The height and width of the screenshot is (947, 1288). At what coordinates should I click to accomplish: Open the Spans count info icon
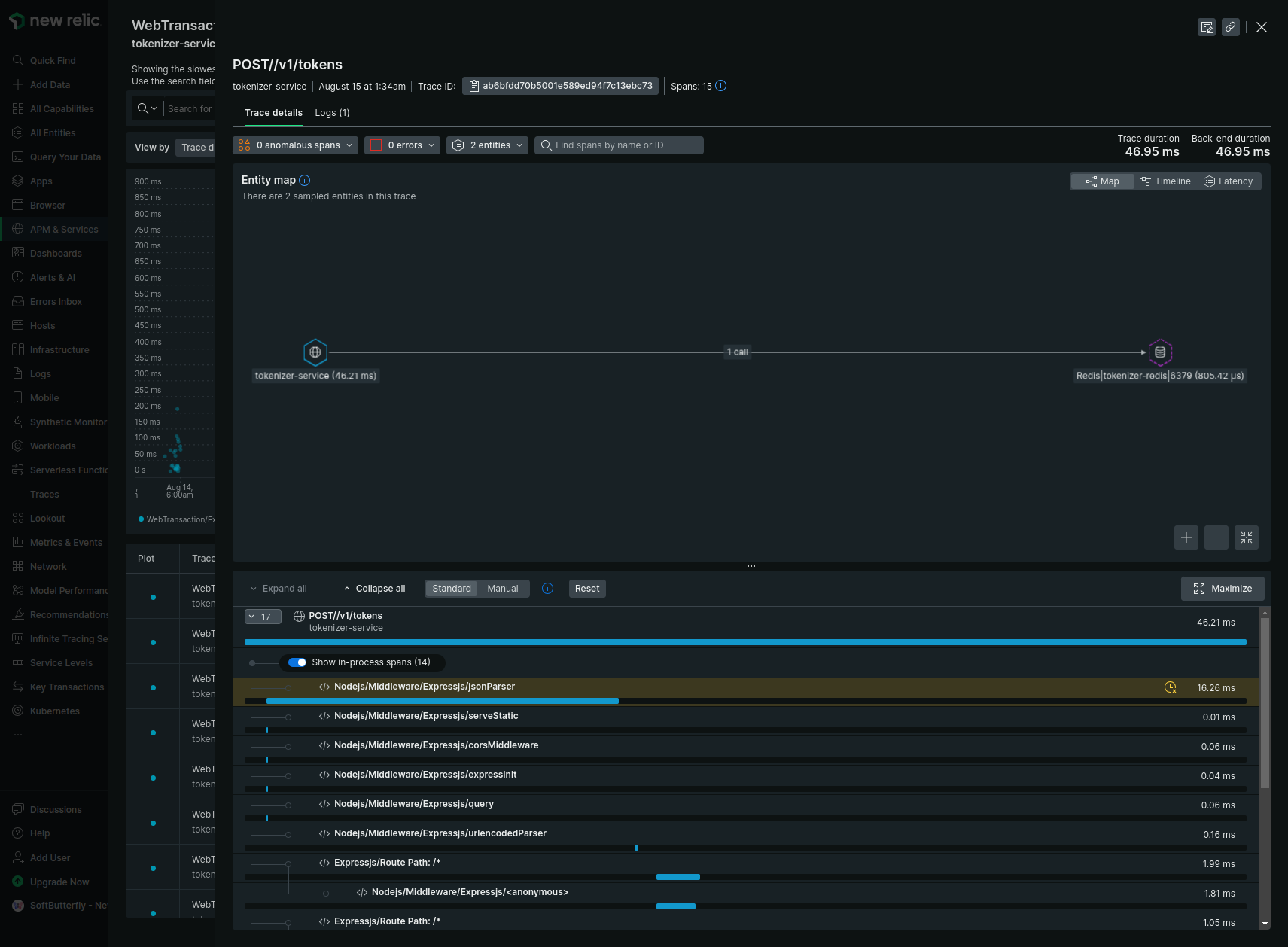[720, 86]
